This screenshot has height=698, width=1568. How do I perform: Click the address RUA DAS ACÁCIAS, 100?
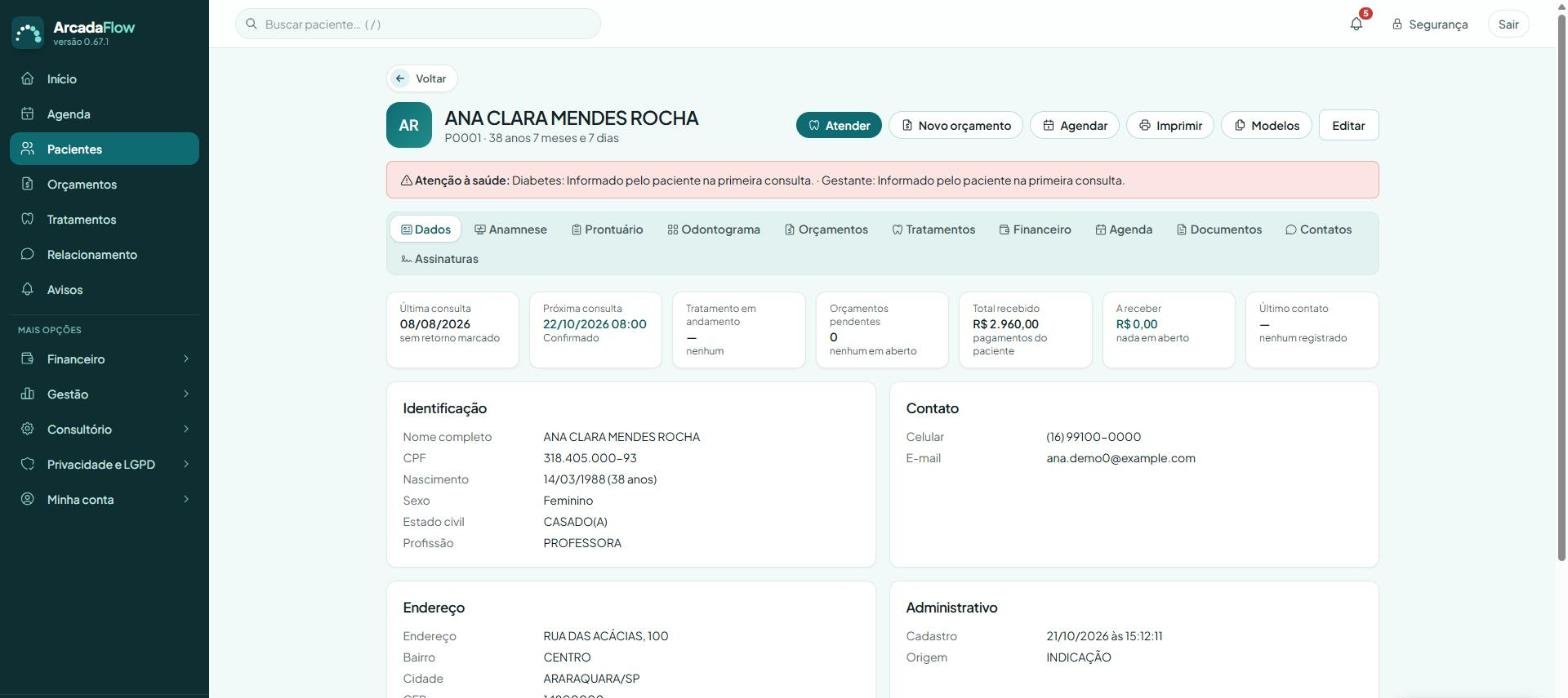(605, 636)
